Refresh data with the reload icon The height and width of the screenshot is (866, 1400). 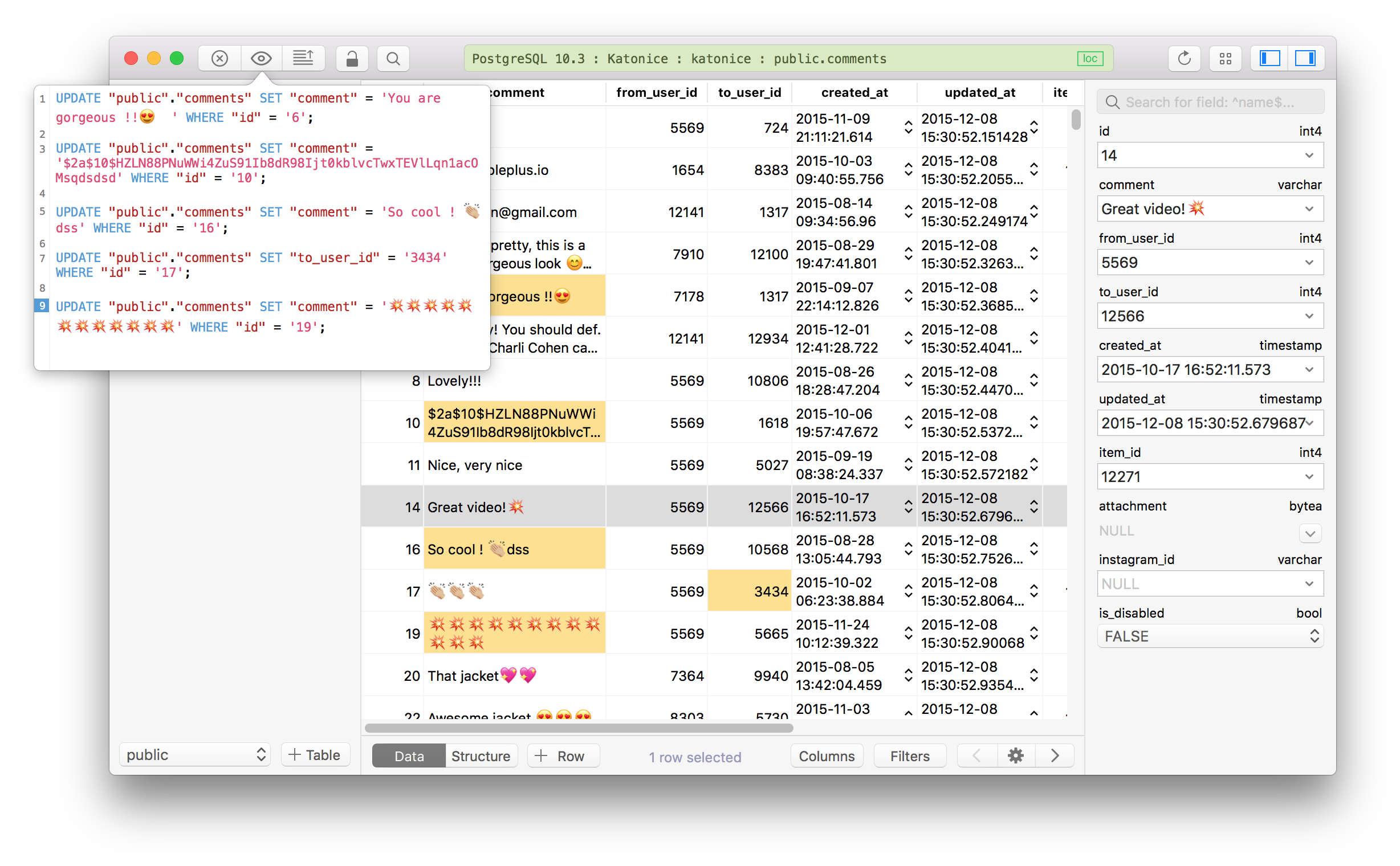[x=1184, y=59]
